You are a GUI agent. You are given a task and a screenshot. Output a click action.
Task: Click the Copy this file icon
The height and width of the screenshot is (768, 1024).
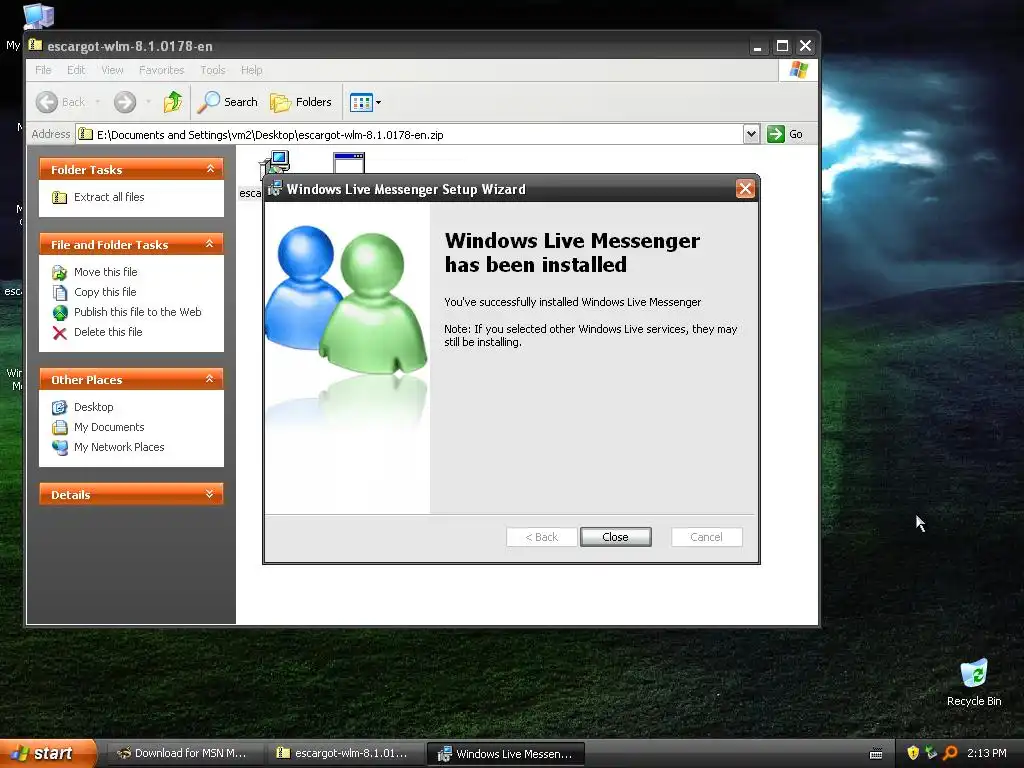point(59,293)
